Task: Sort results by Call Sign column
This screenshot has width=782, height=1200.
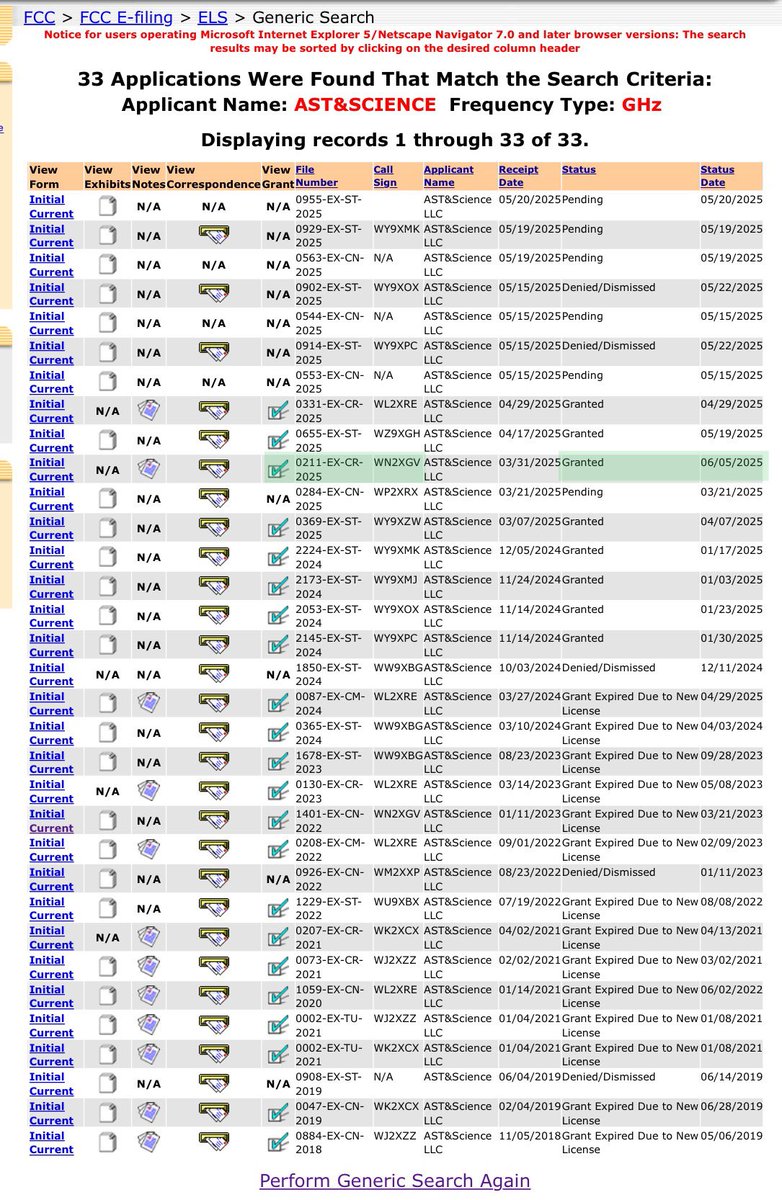Action: point(385,176)
